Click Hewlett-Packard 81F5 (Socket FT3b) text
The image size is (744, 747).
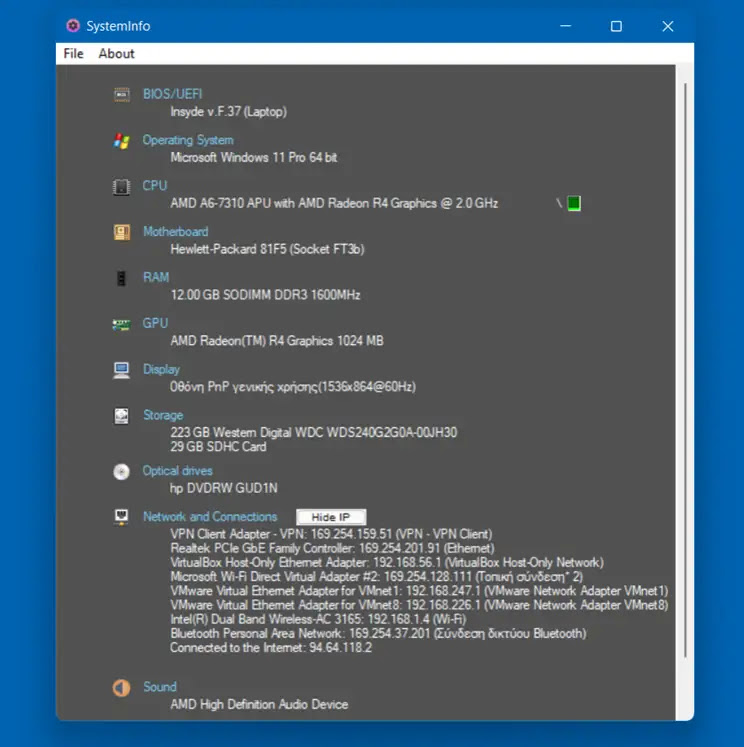[267, 249]
